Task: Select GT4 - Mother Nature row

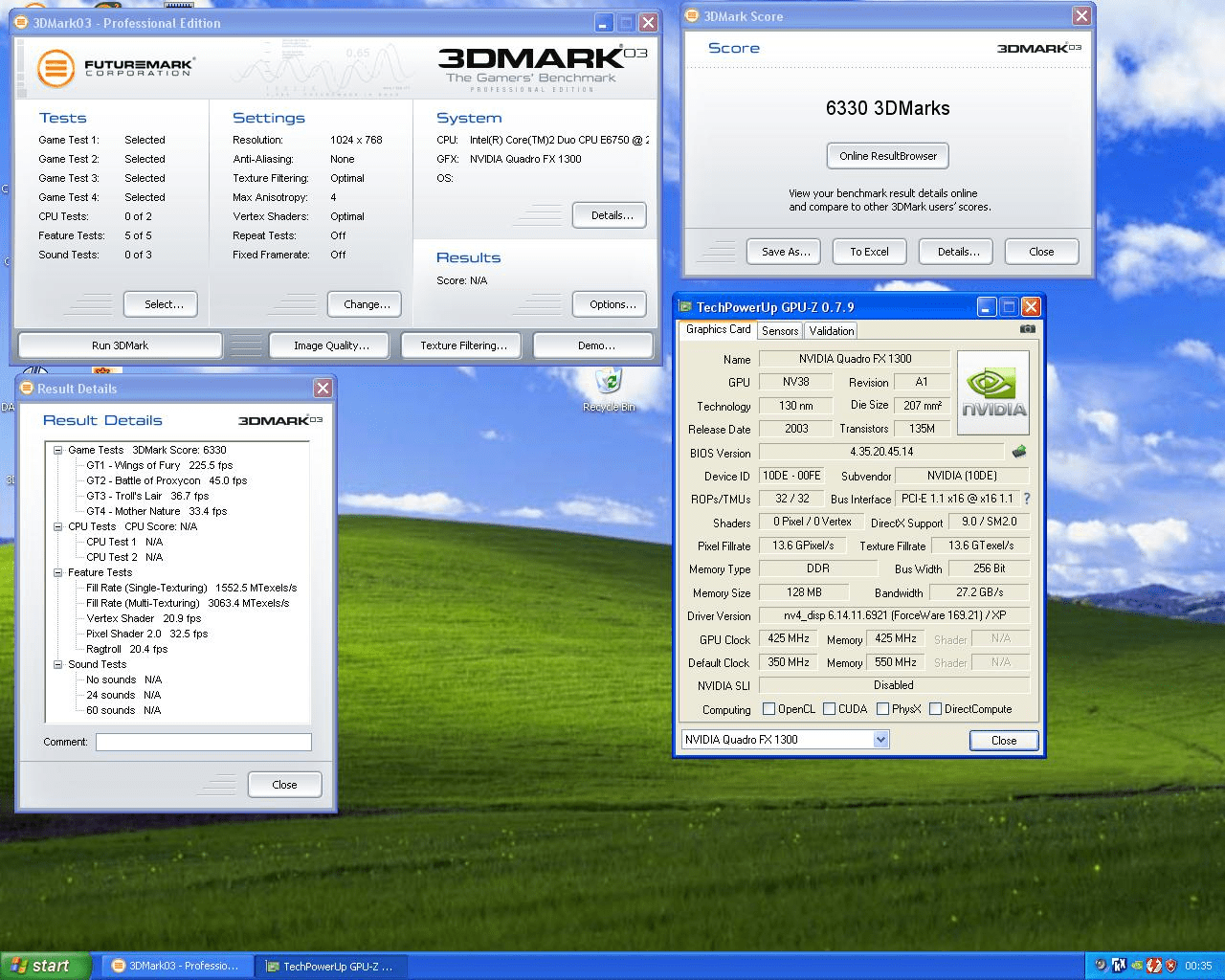Action: (x=156, y=511)
